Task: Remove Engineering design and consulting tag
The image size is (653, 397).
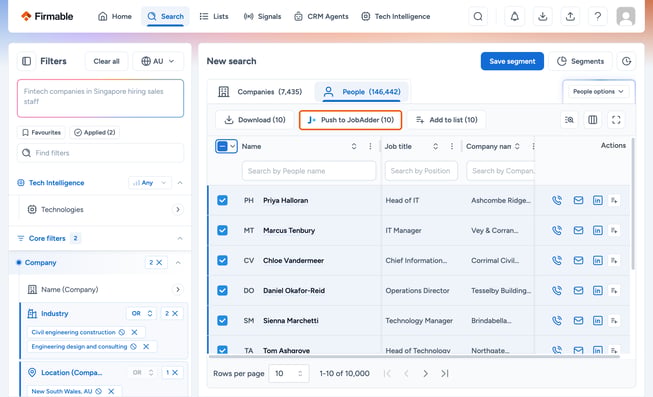Action: (x=146, y=347)
